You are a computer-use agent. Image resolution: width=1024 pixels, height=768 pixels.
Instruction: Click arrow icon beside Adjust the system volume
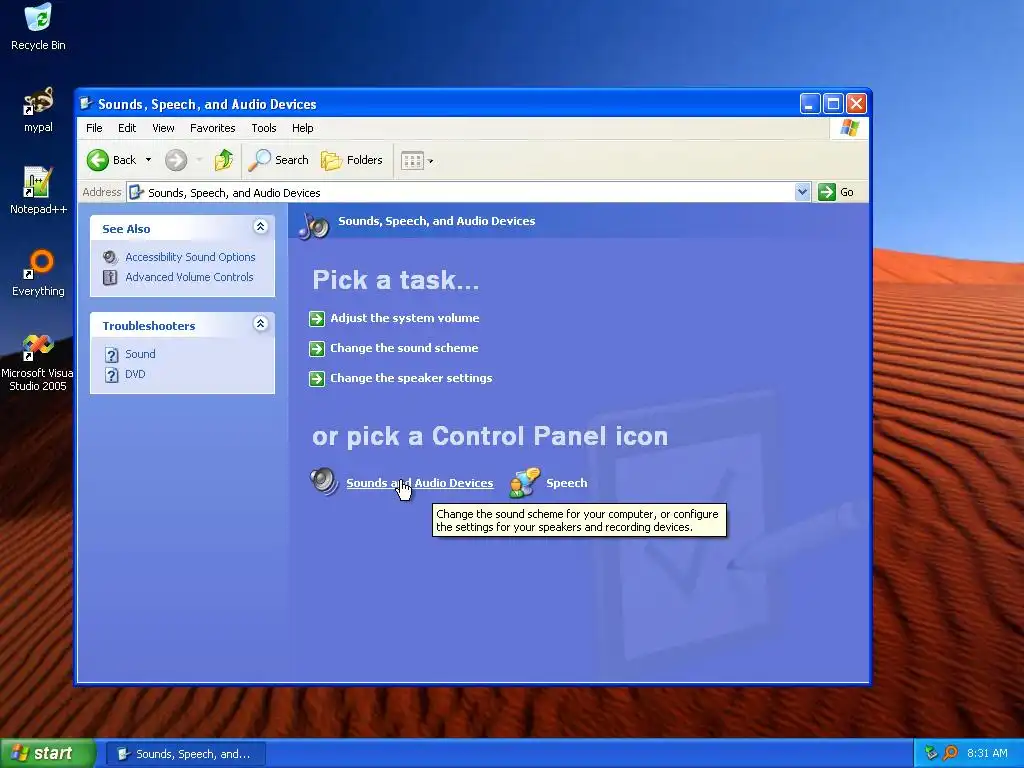point(317,319)
